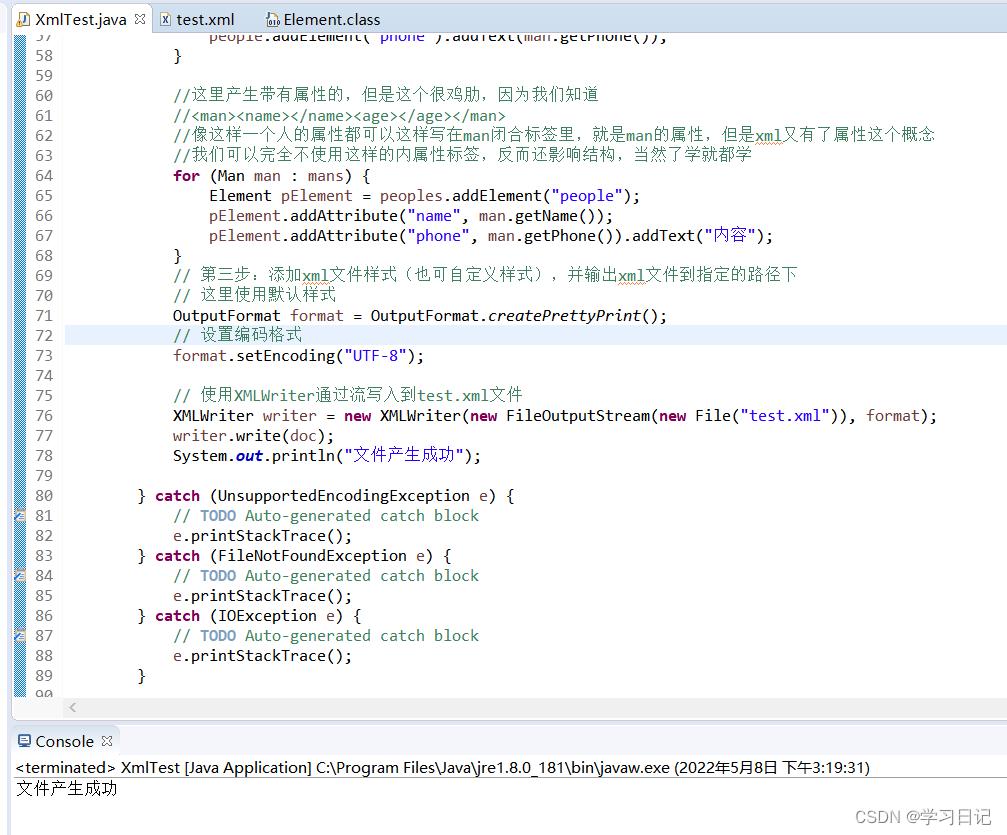Click the '文件产生成功' output in Console
Viewport: 1007px width, 835px height.
tap(67, 788)
